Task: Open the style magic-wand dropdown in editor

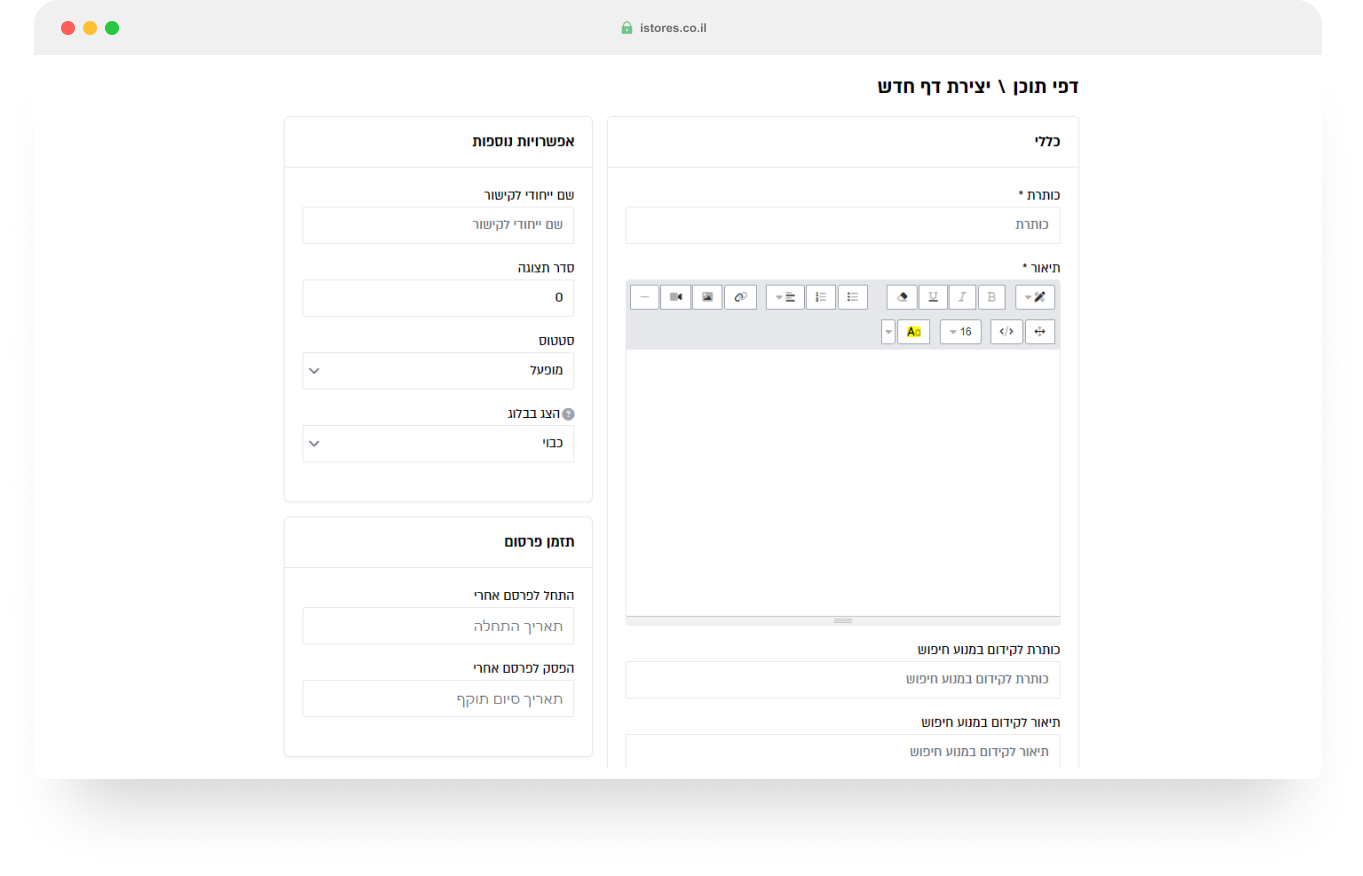Action: (1035, 297)
